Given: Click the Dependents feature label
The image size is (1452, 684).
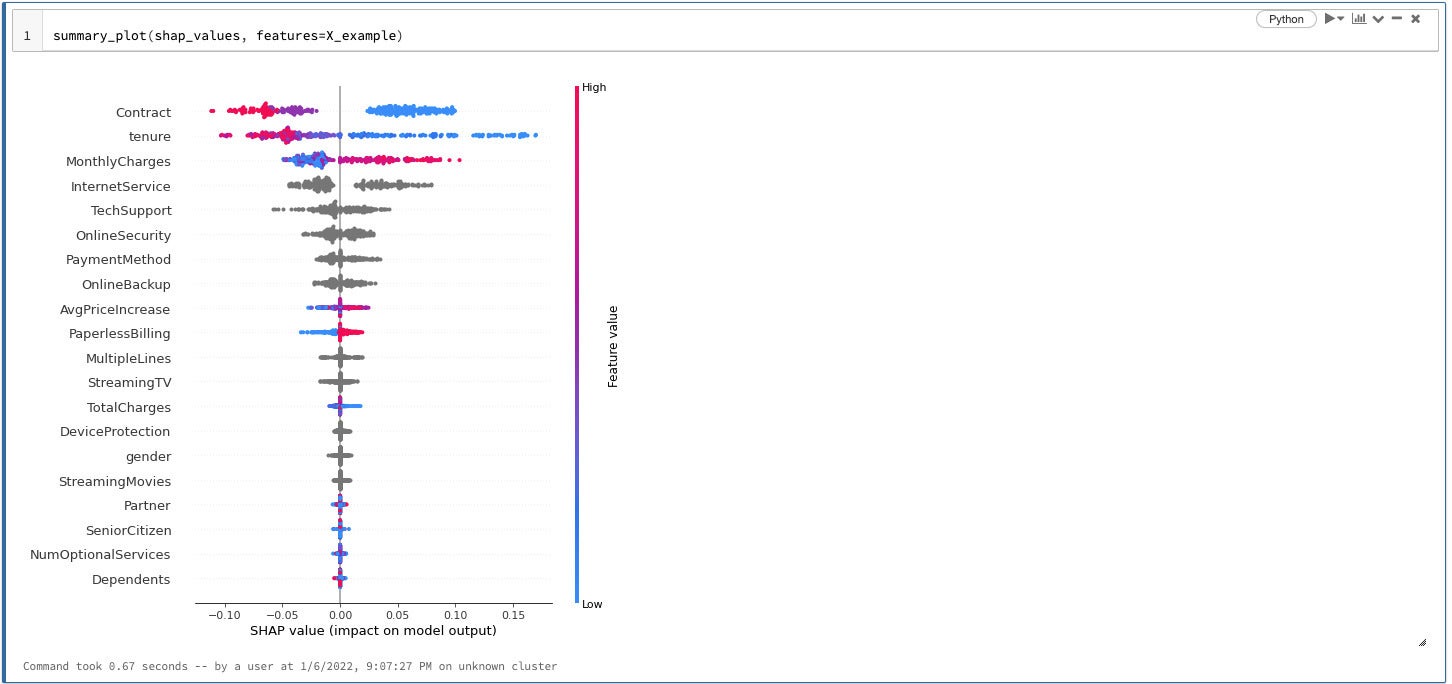Looking at the screenshot, I should [131, 580].
